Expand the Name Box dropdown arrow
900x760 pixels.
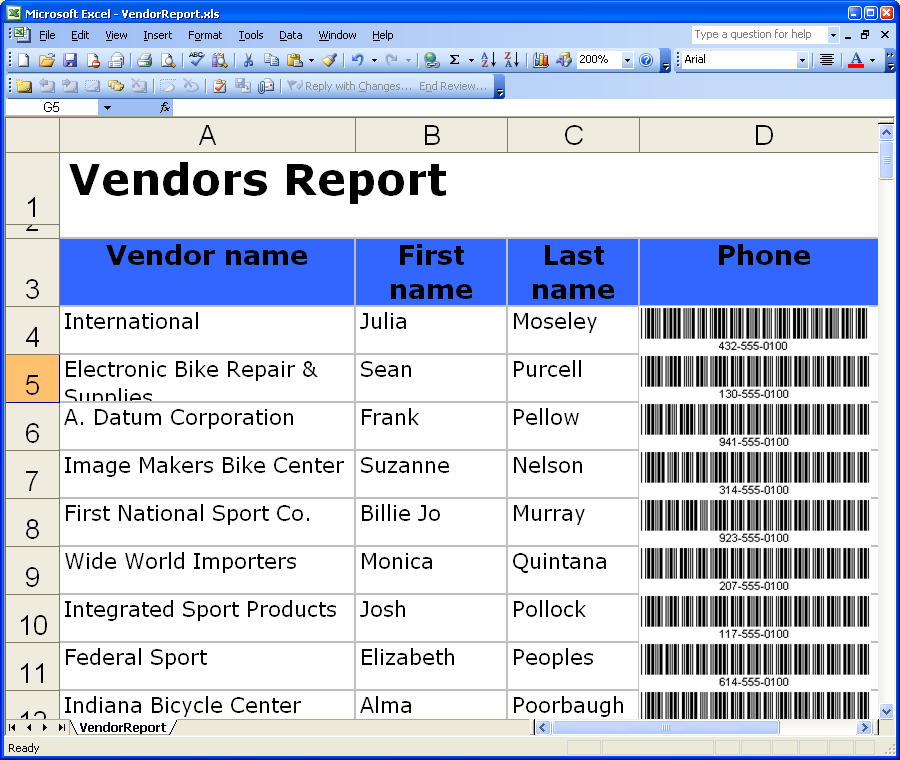point(107,107)
